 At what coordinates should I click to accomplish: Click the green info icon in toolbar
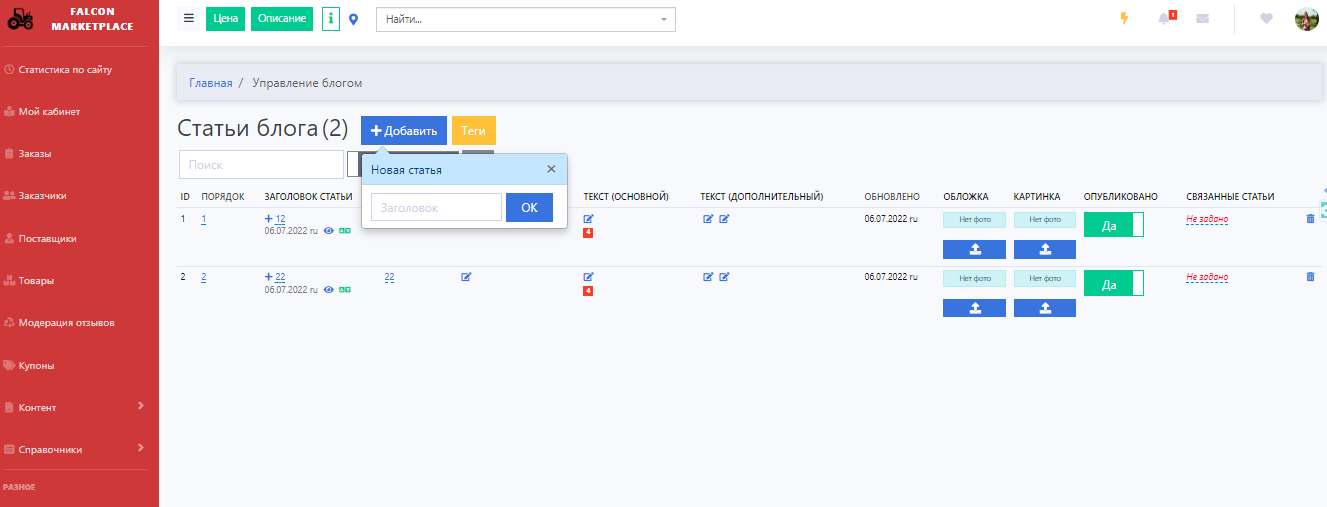click(x=331, y=19)
